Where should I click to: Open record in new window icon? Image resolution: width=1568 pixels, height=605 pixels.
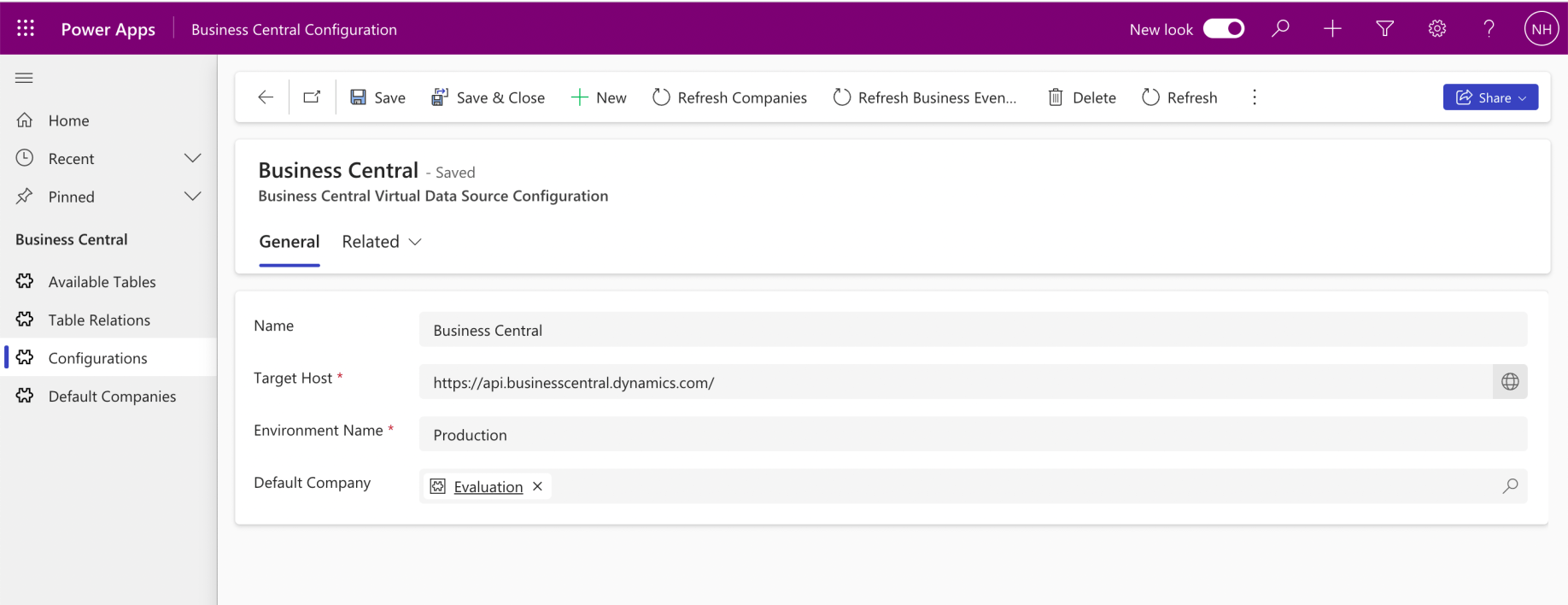[x=312, y=97]
